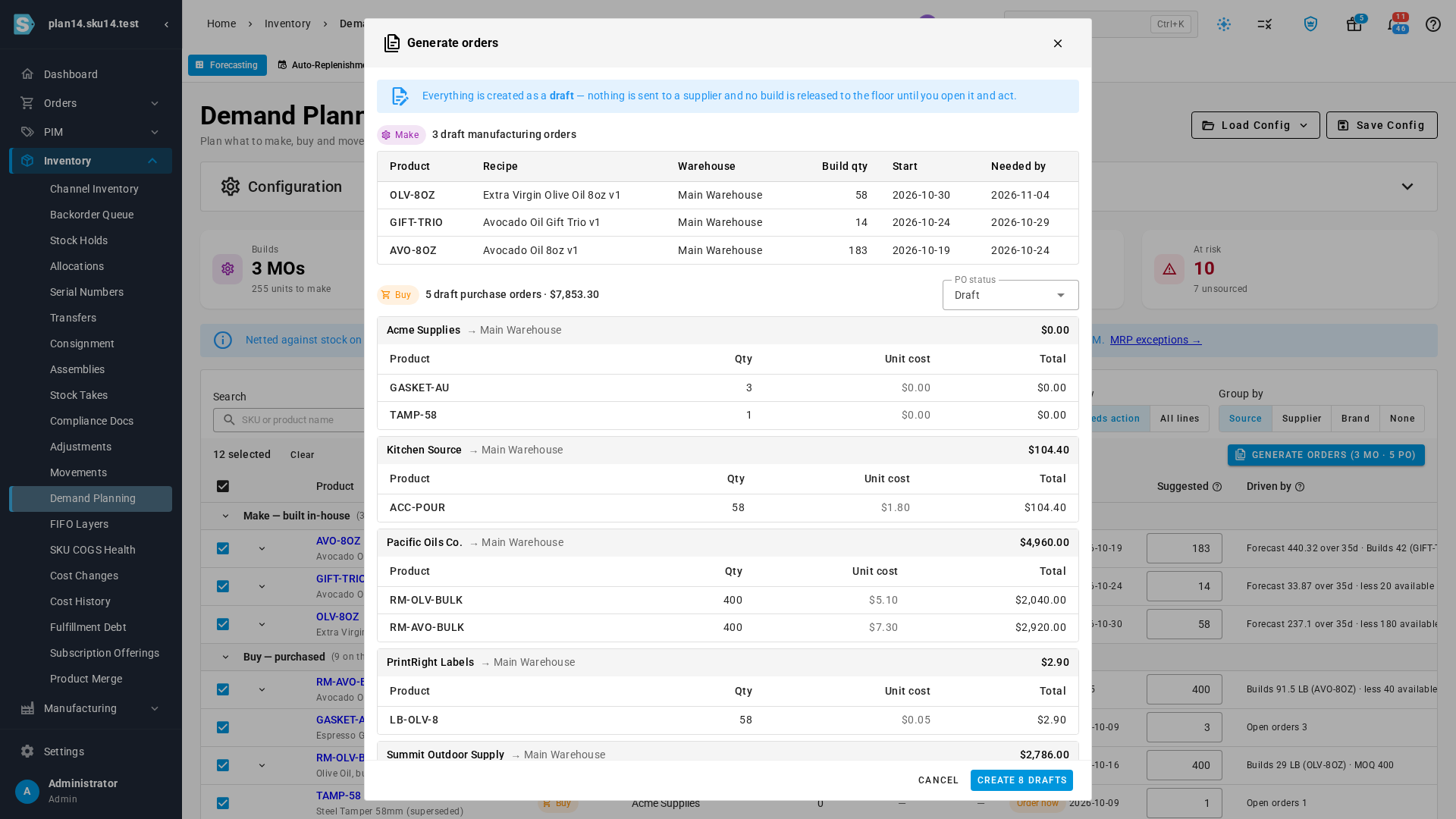
Task: Switch to the Forecasting tab
Action: tap(227, 65)
